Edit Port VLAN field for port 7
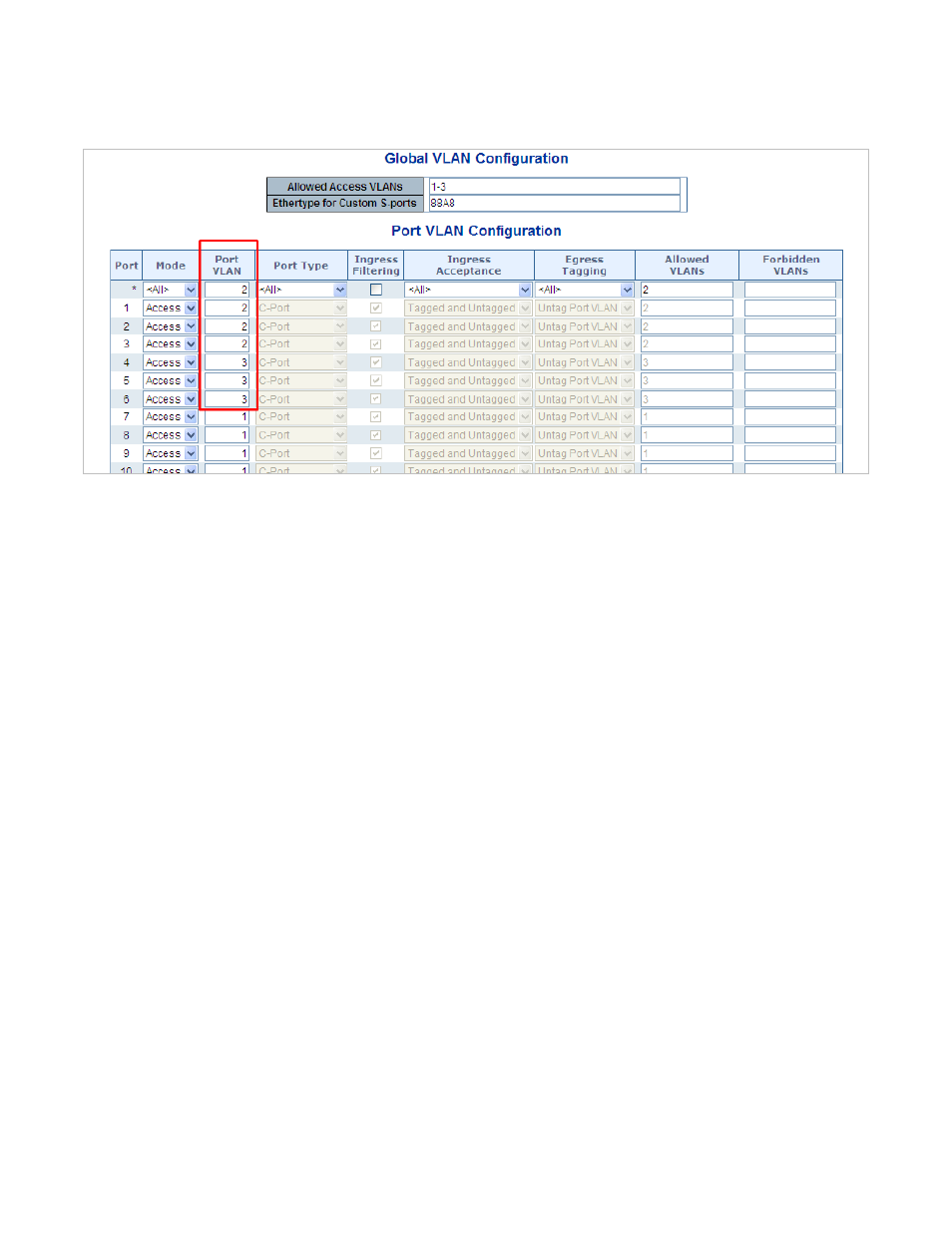952x1233 pixels. pyautogui.click(x=228, y=416)
